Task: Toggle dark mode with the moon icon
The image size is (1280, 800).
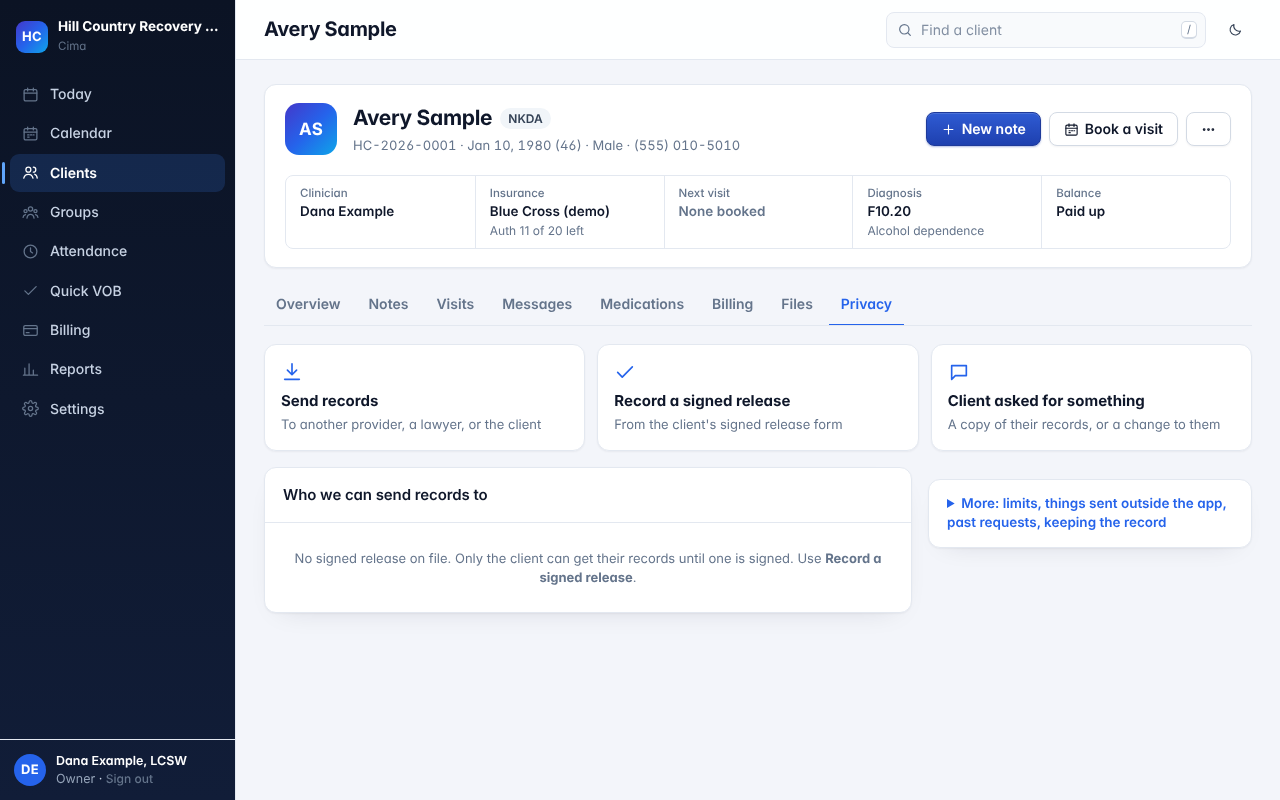Action: (1235, 30)
